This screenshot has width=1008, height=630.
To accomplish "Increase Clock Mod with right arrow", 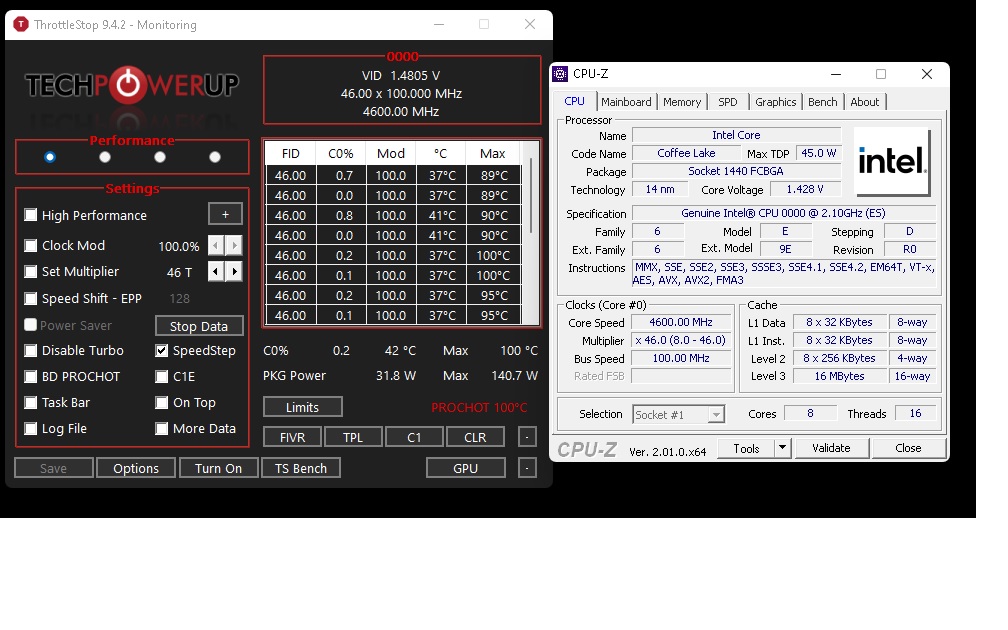I will click(x=234, y=245).
